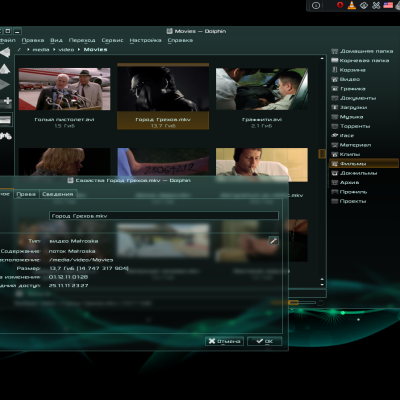Click the Отмена button
Image resolution: width=400 pixels, height=400 pixels.
[x=224, y=341]
